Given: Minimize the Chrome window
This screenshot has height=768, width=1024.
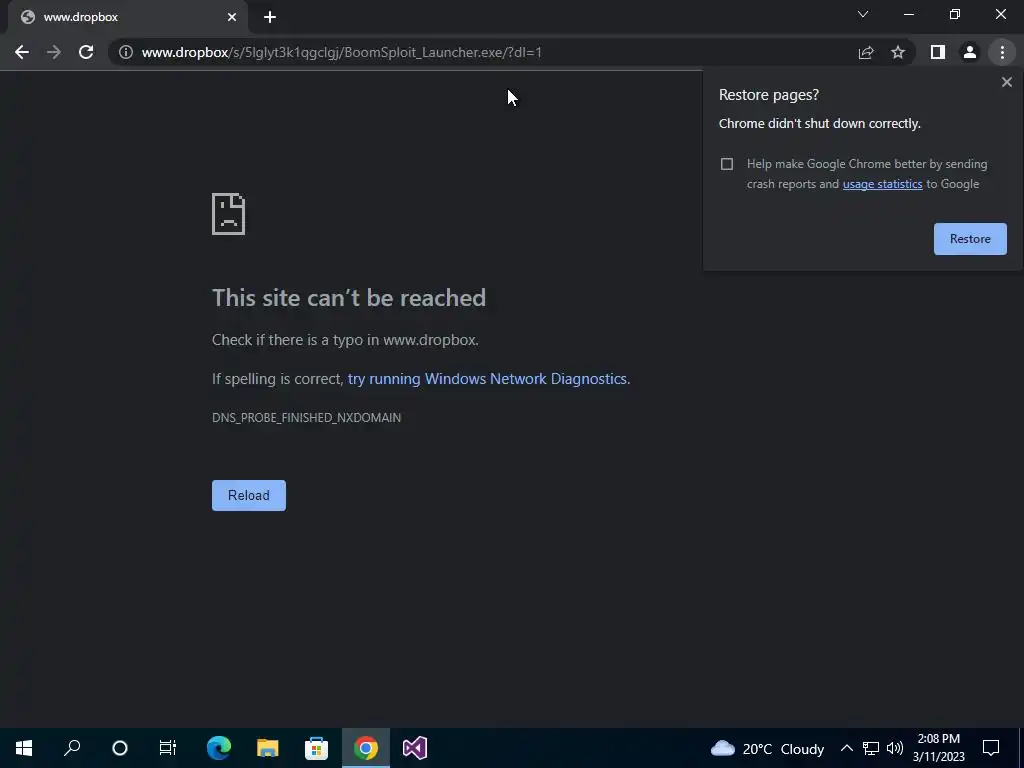Looking at the screenshot, I should tap(908, 14).
